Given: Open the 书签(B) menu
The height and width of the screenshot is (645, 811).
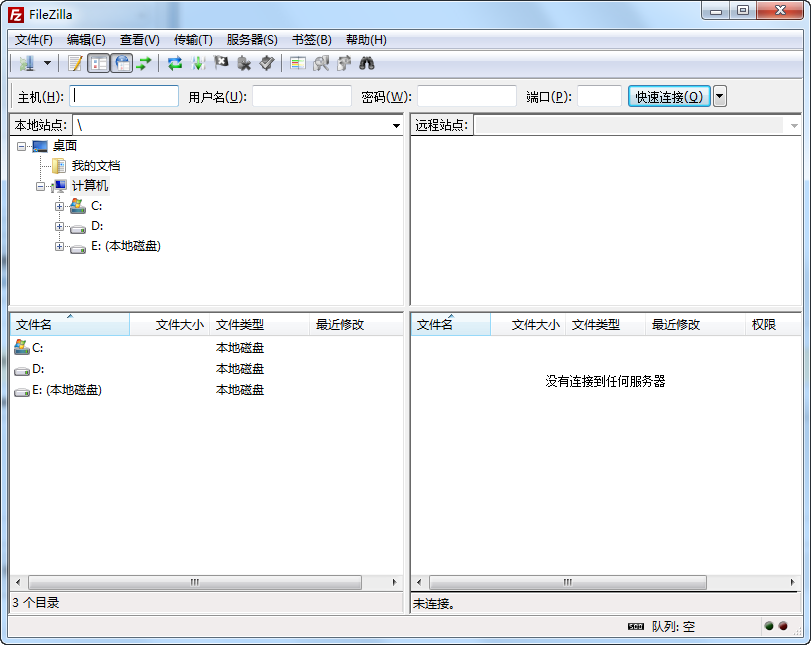Looking at the screenshot, I should (x=311, y=40).
